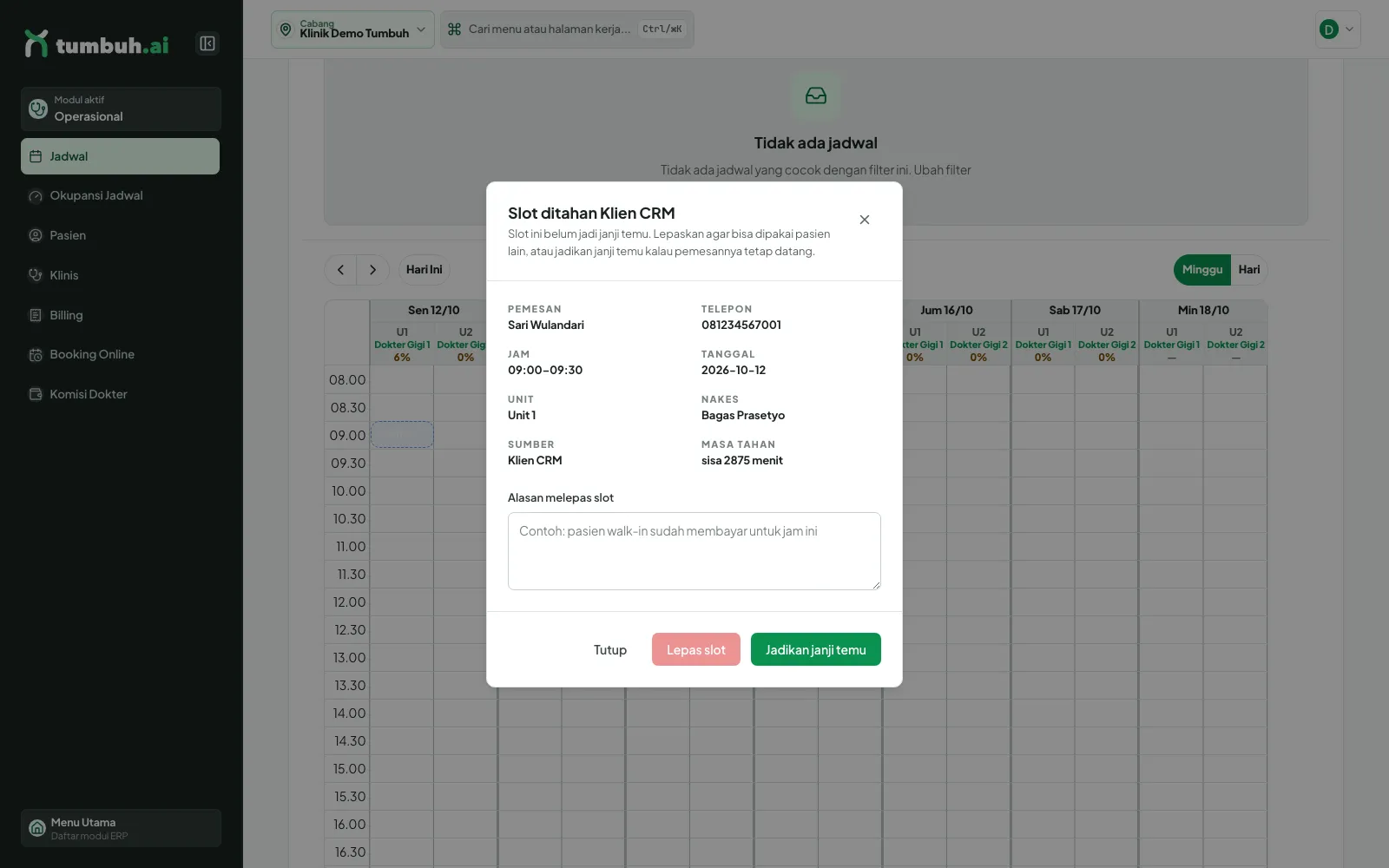Click the inbox icon above Tidak ada jadwal
Image resolution: width=1389 pixels, height=868 pixels.
click(x=816, y=95)
